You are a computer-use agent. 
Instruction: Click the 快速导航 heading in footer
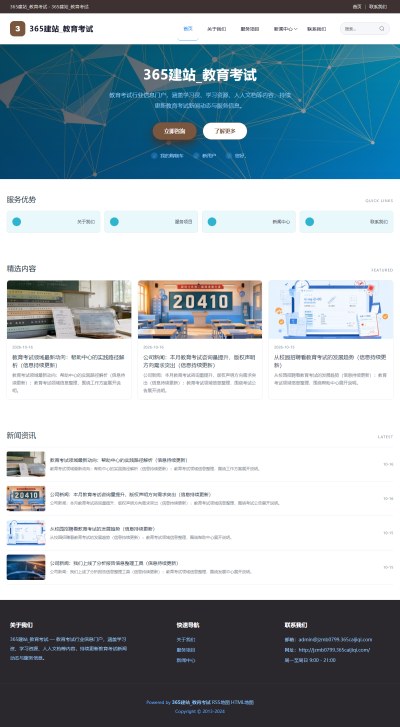[x=188, y=625]
